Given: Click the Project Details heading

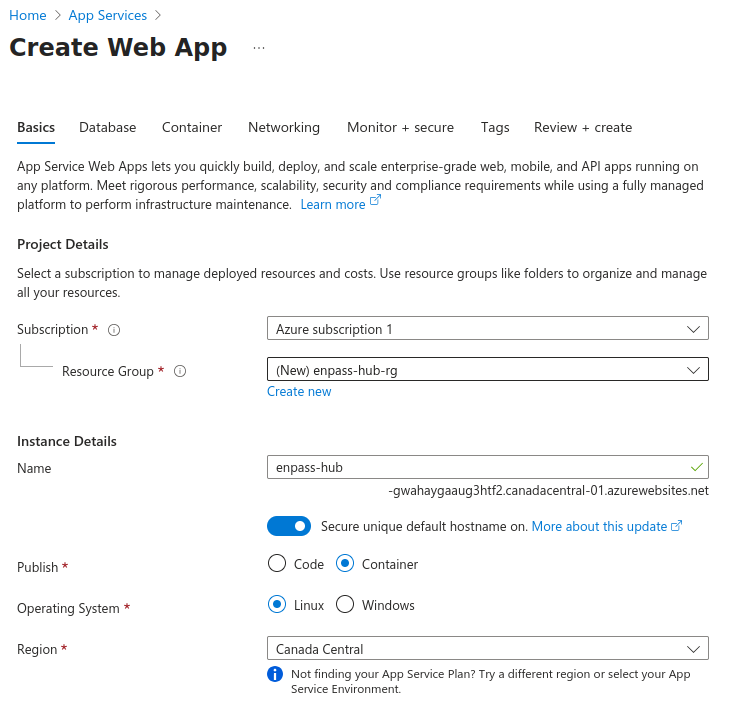Looking at the screenshot, I should pos(63,244).
